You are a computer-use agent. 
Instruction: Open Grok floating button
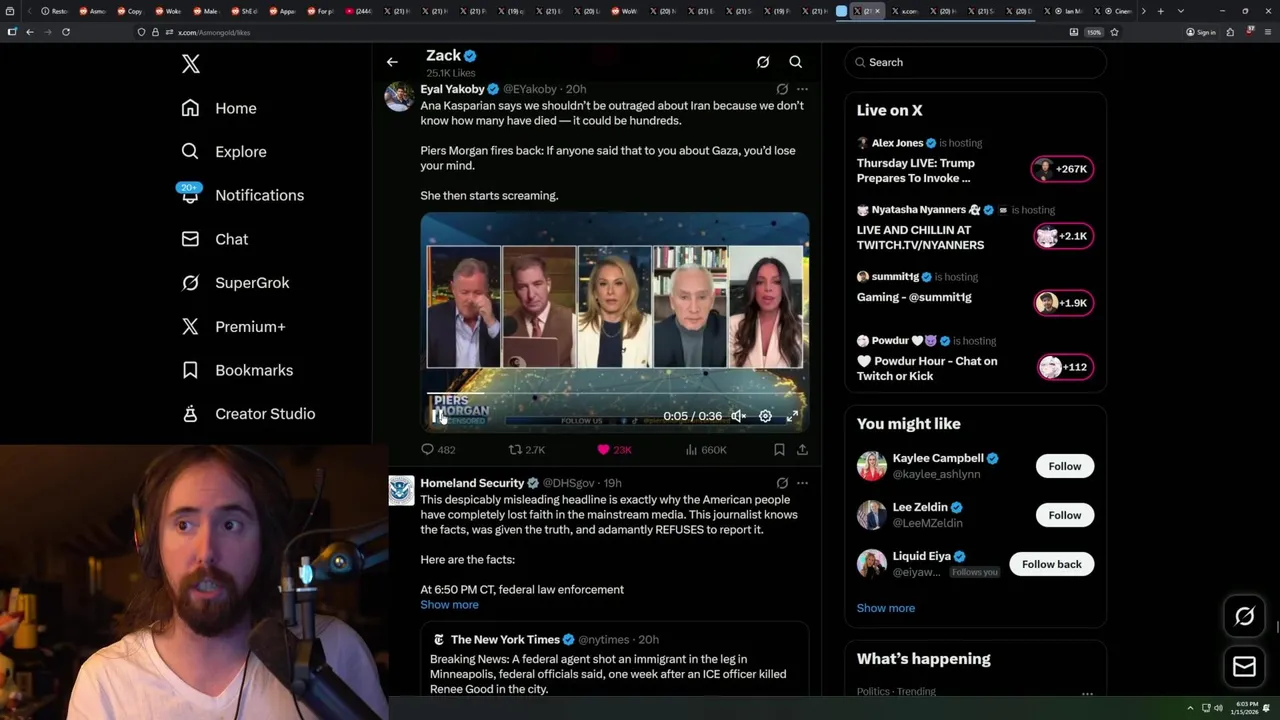click(1244, 617)
